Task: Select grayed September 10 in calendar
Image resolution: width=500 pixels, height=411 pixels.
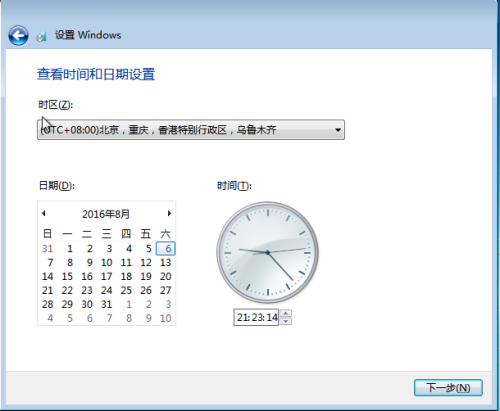Action: [165, 318]
